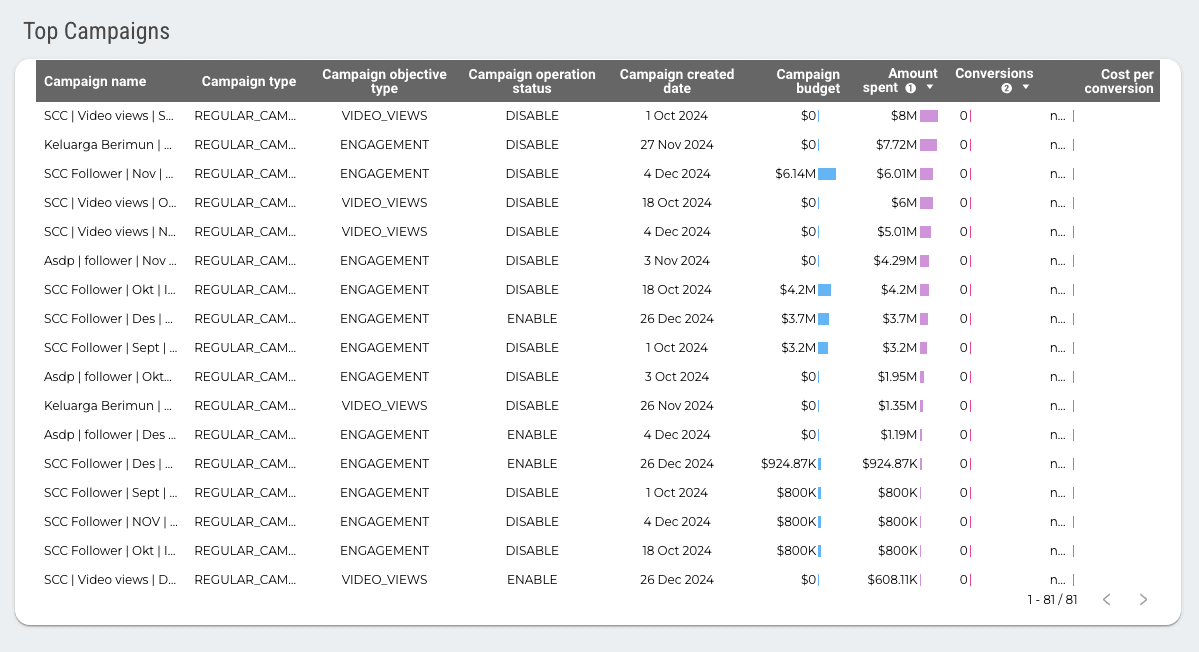
Task: Click the Top Campaigns title
Action: pyautogui.click(x=97, y=32)
